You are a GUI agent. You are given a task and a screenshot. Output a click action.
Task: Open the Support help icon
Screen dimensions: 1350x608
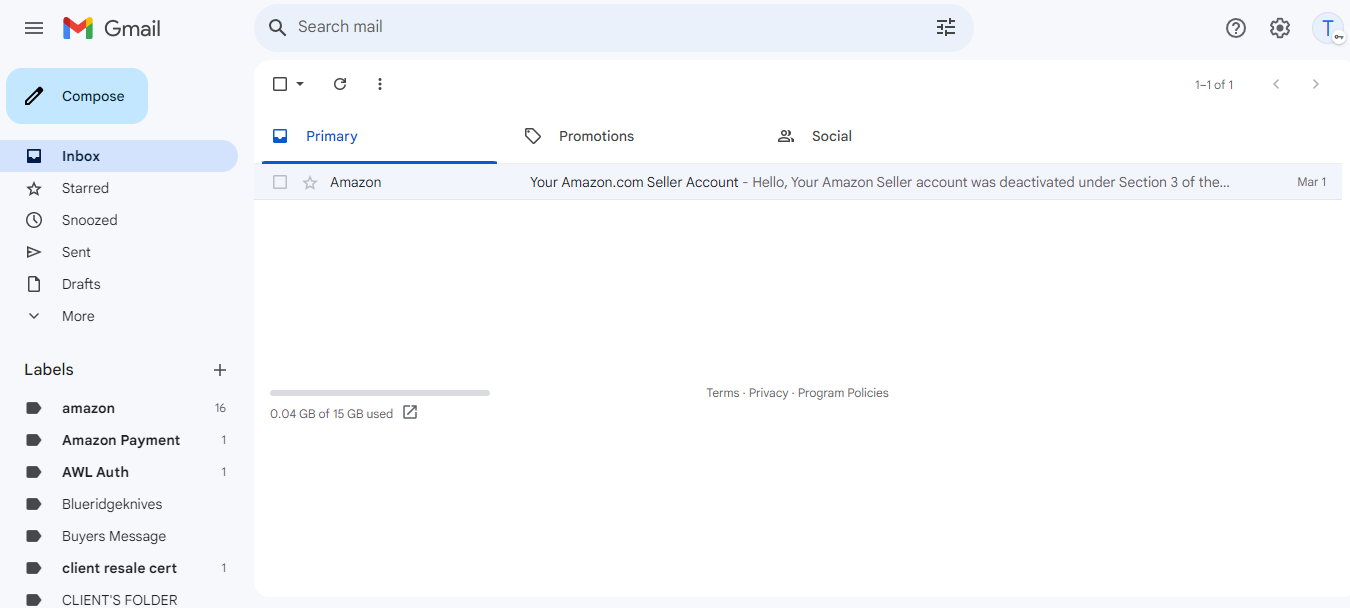(x=1236, y=28)
